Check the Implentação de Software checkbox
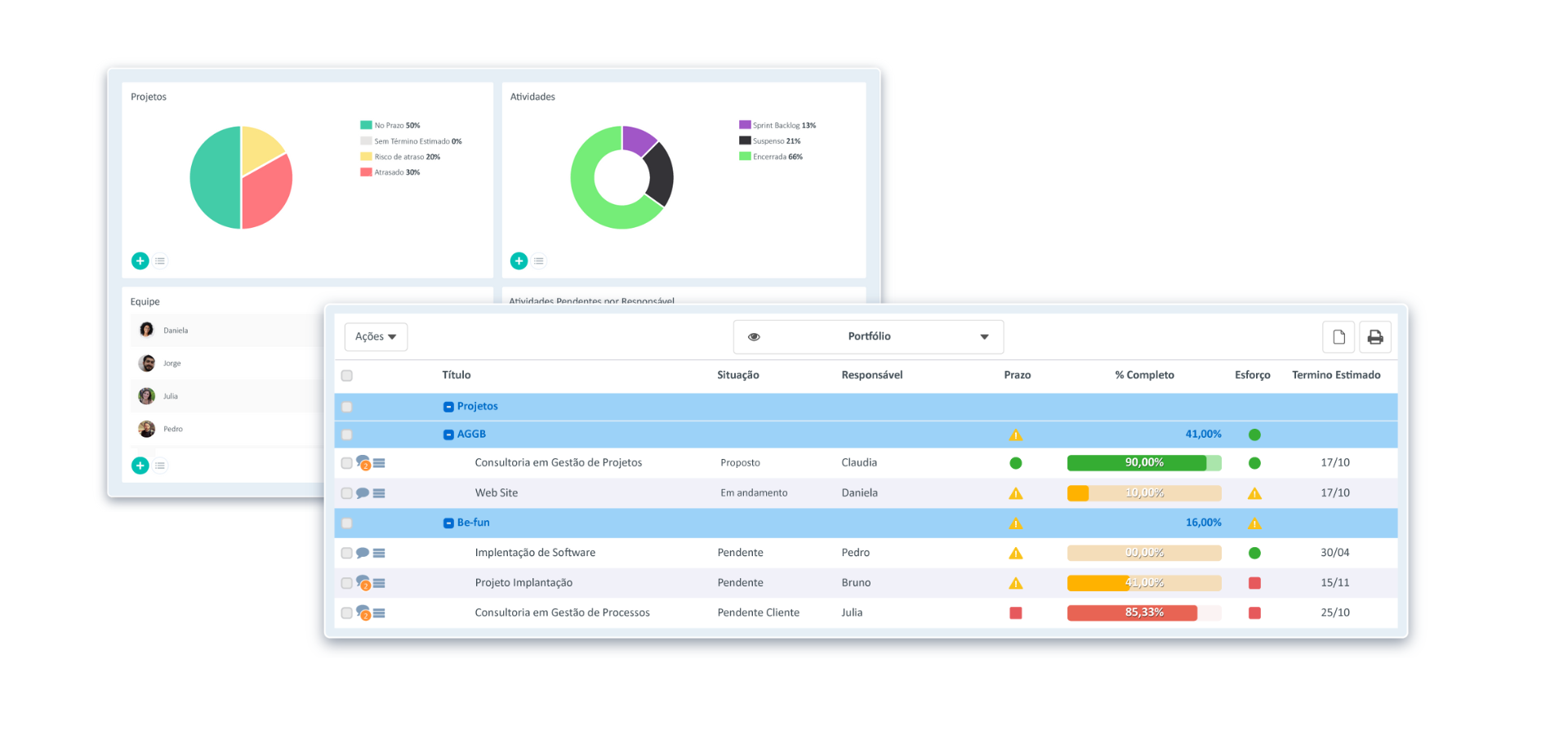This screenshot has height=735, width=1568. (x=347, y=553)
